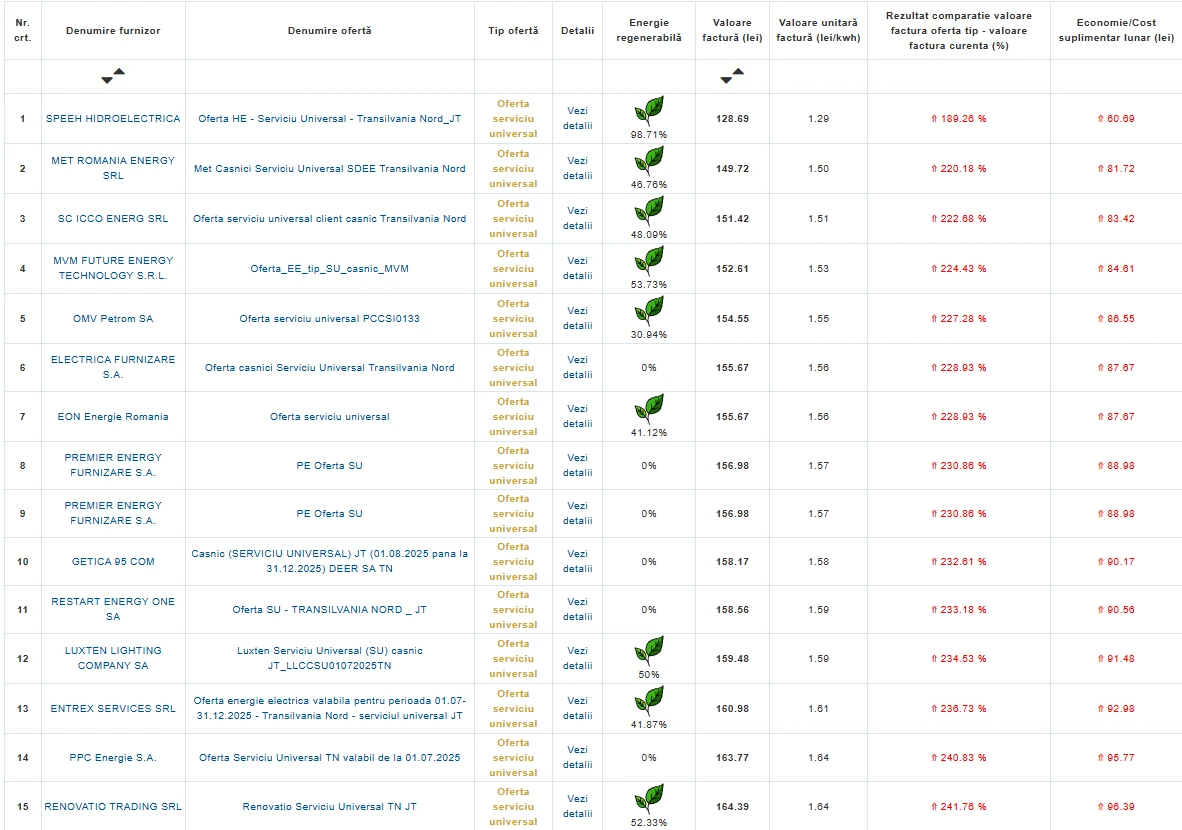The width and height of the screenshot is (1182, 830).
Task: Open offer Oferta casnici Serviciu Universal Transilvania Nord
Action: [x=329, y=367]
